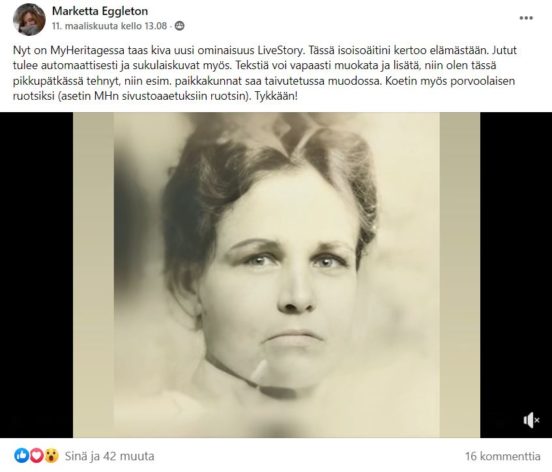This screenshot has height=472, width=552.
Task: Click the audience privacy icon beside timestamp
Action: (180, 26)
